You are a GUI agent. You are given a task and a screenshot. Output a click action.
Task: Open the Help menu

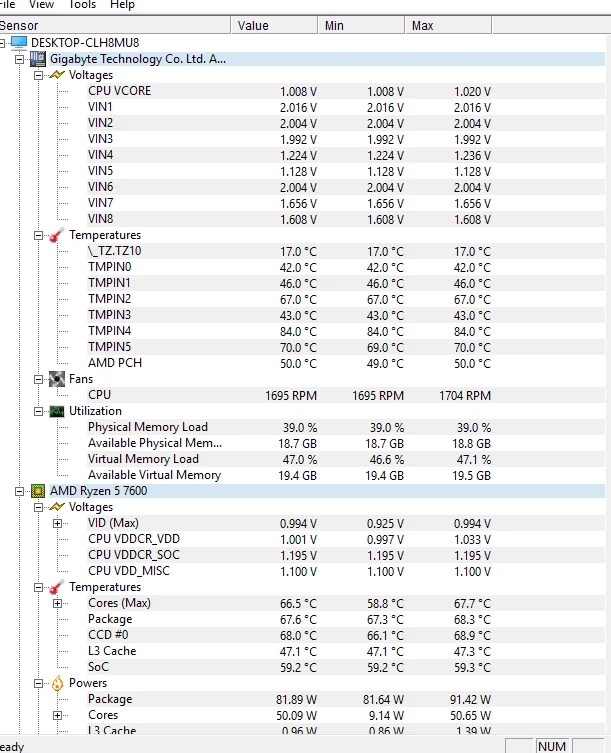(x=122, y=5)
